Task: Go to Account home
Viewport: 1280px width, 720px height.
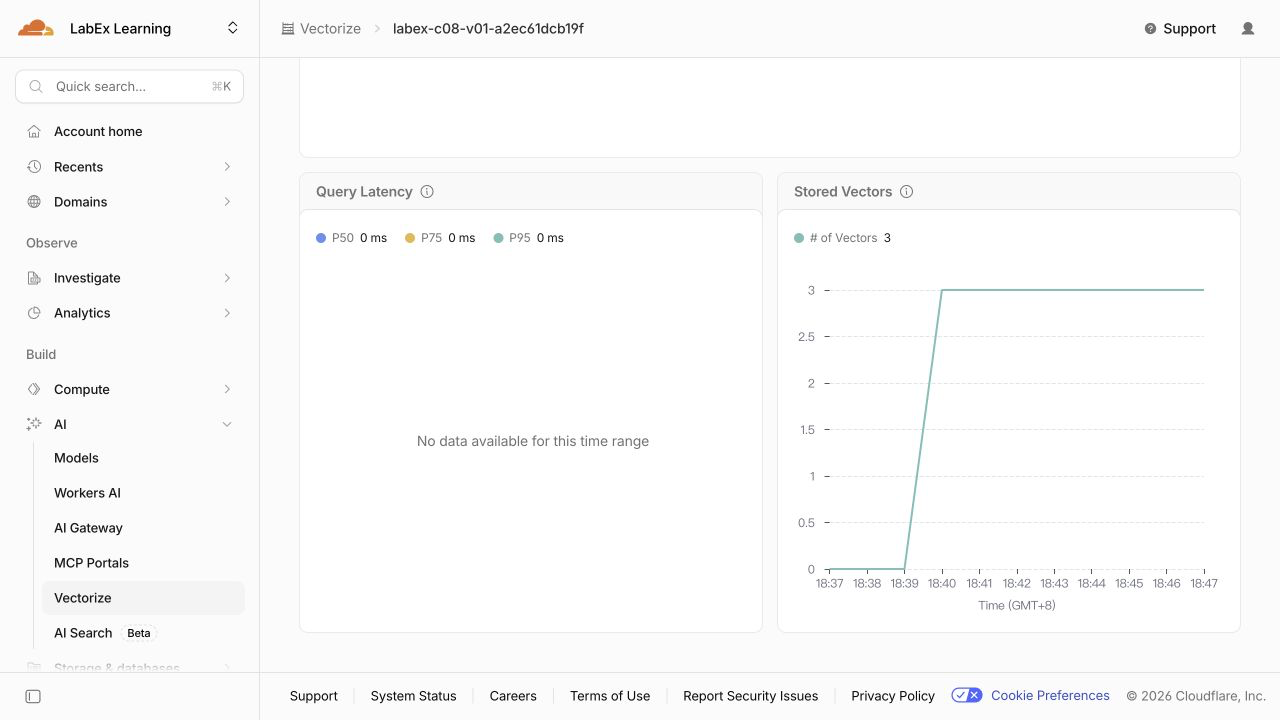Action: pos(98,132)
